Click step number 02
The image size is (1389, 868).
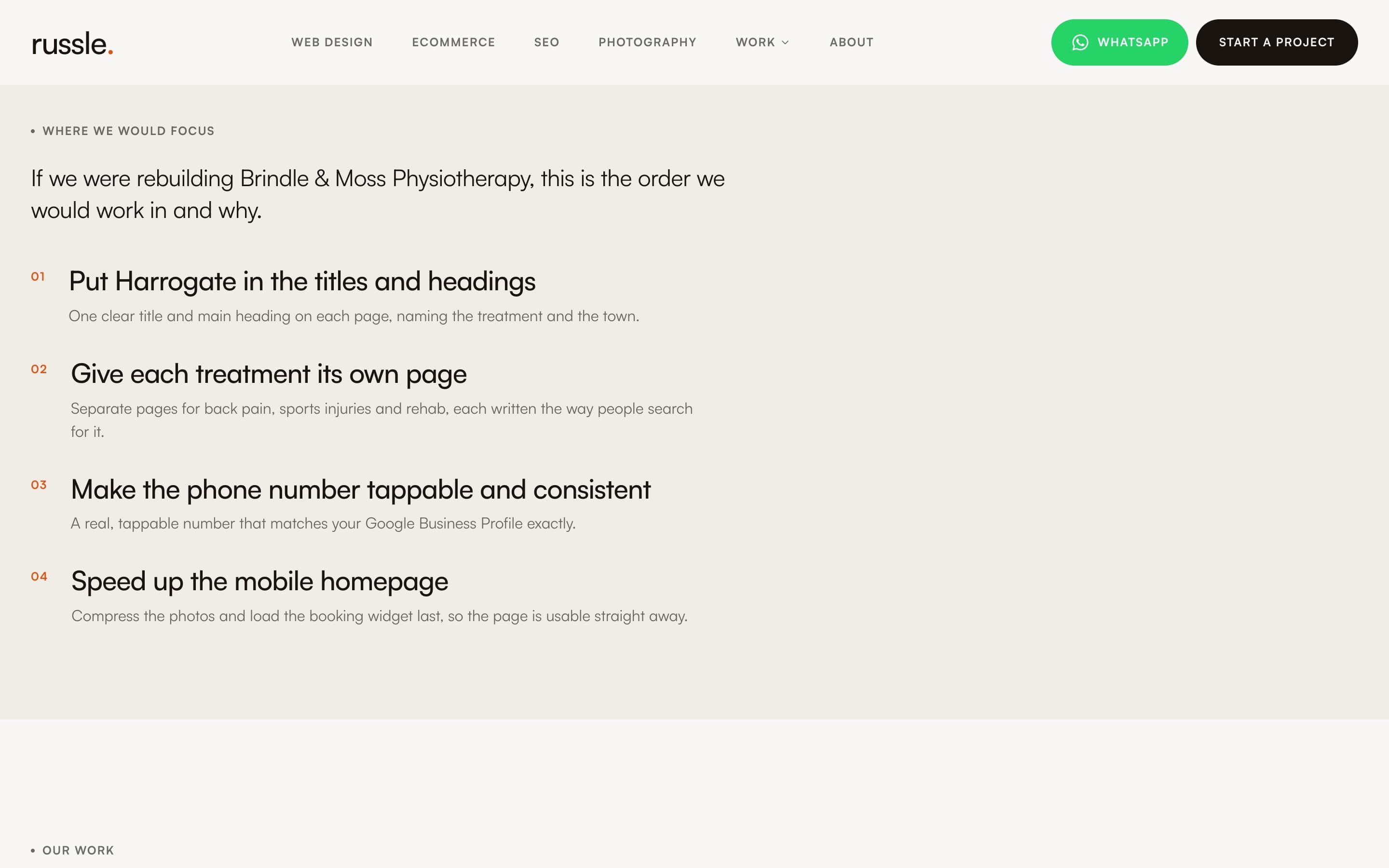[39, 369]
